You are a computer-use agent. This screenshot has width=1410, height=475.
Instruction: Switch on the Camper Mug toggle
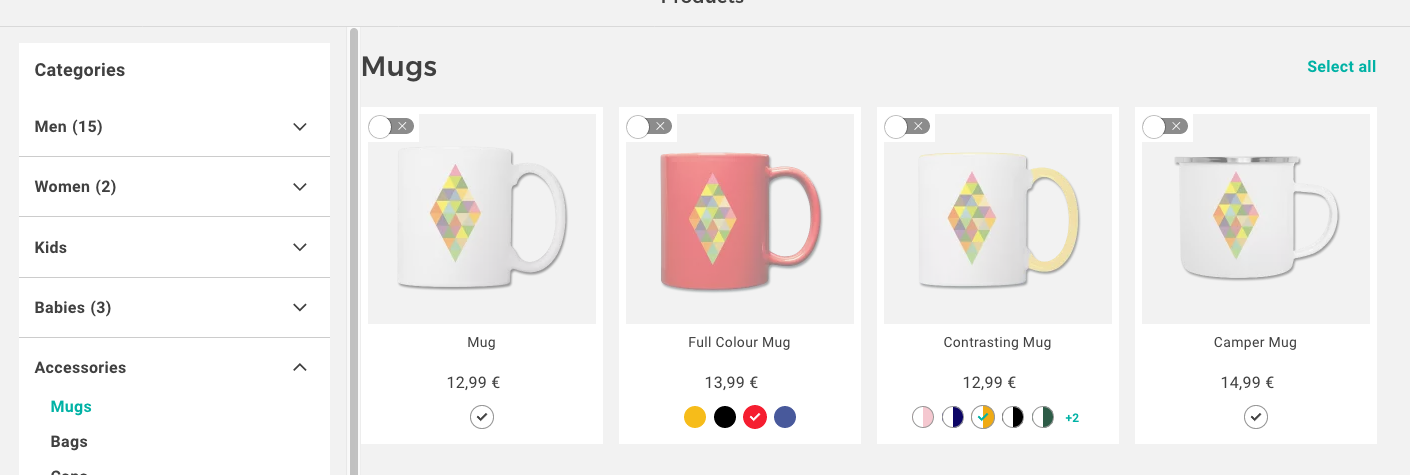1164,126
